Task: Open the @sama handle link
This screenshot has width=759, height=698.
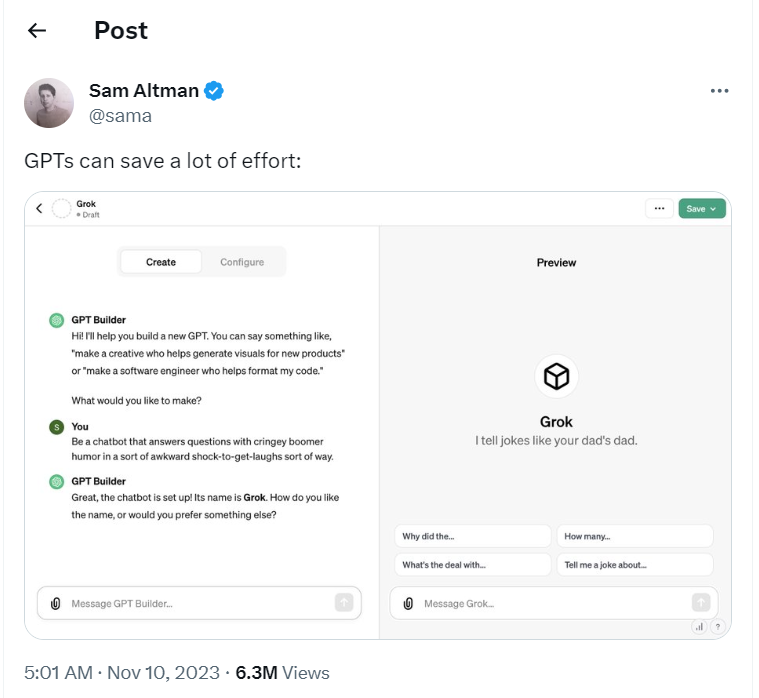Action: (121, 116)
